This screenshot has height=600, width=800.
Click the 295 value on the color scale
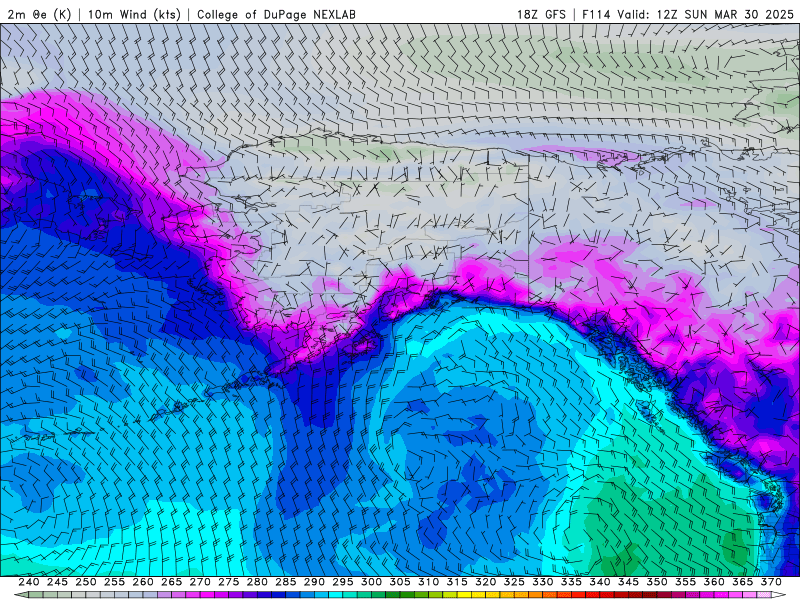tap(343, 582)
